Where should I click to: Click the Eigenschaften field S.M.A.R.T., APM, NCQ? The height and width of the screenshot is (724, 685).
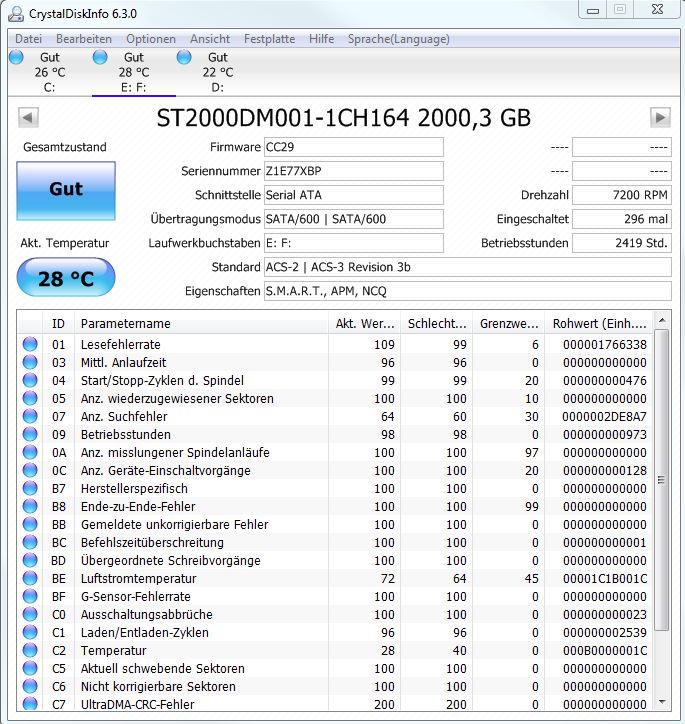468,291
